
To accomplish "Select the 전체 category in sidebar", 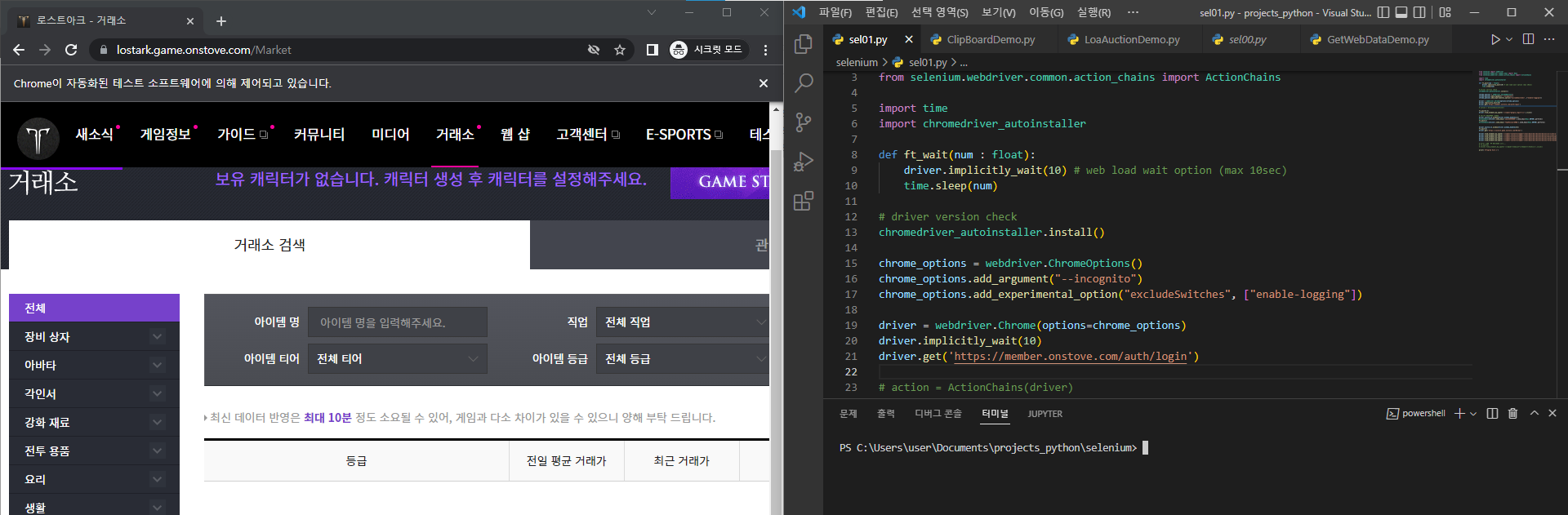I will [94, 308].
